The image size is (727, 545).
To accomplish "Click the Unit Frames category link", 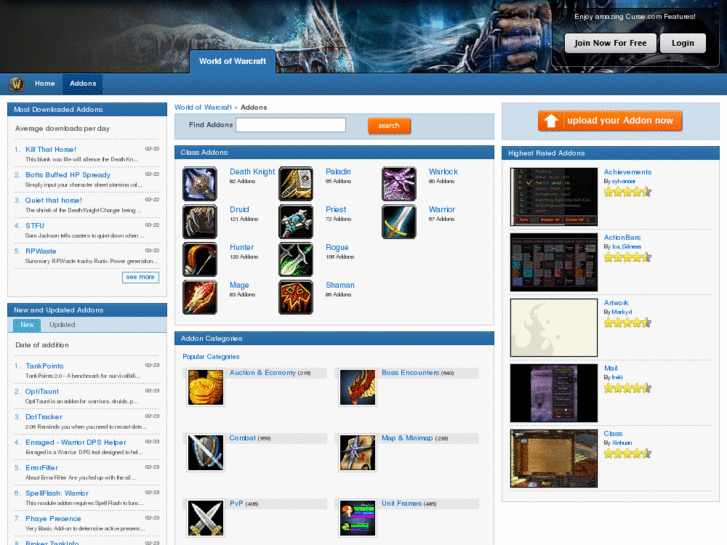I will point(402,504).
